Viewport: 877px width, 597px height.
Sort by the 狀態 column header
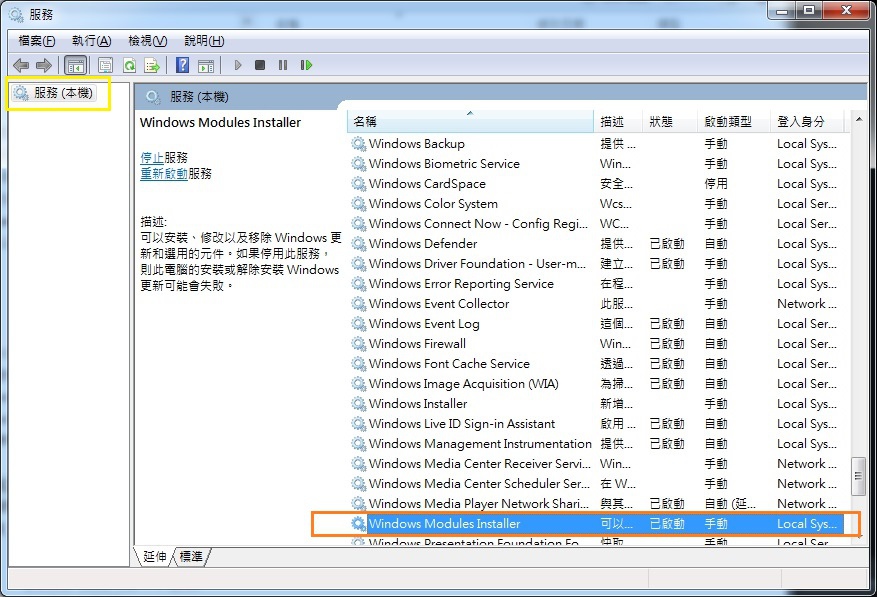pos(669,121)
